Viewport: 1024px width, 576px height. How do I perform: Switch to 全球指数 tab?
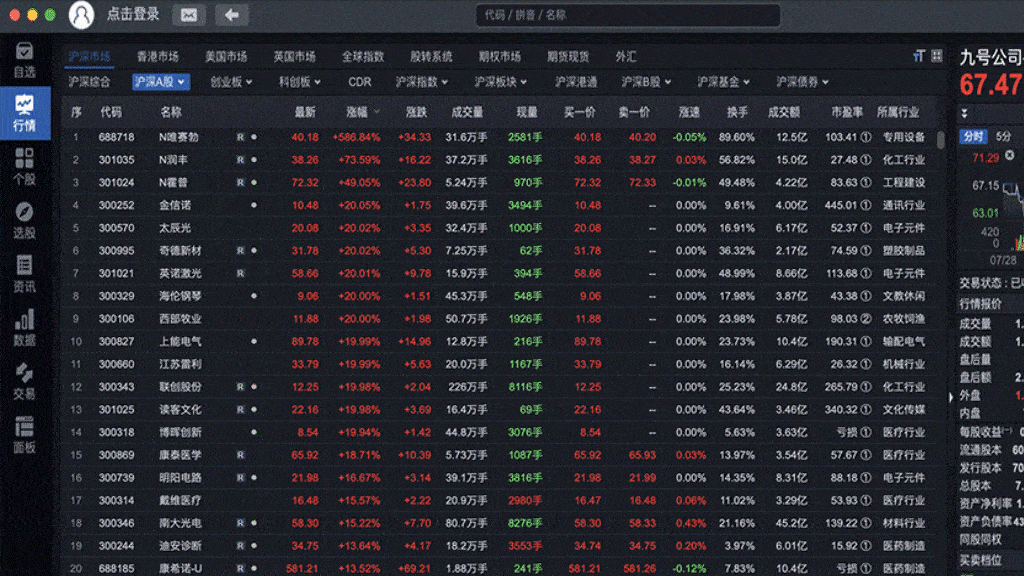[x=363, y=56]
